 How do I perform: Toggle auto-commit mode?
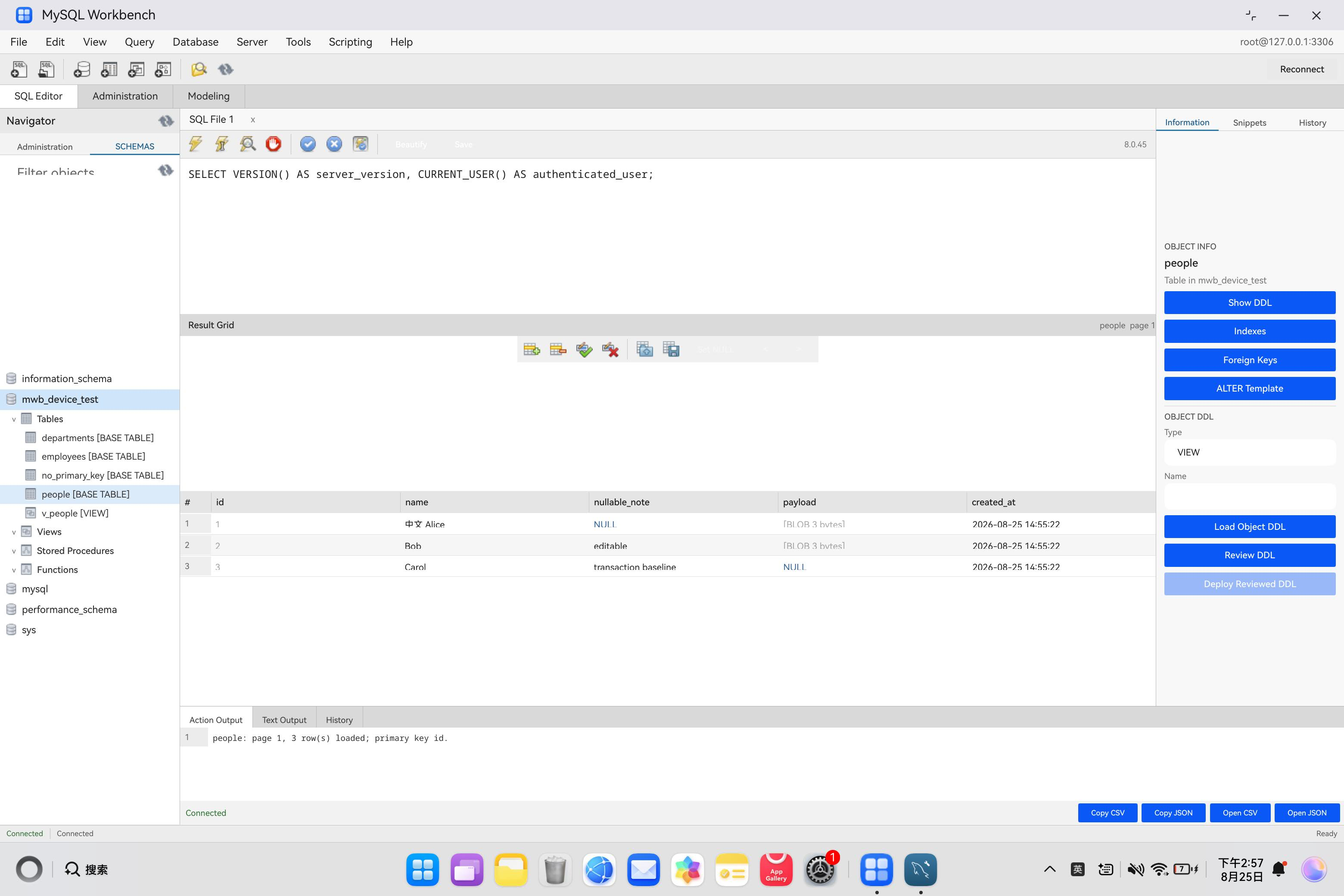coord(361,144)
